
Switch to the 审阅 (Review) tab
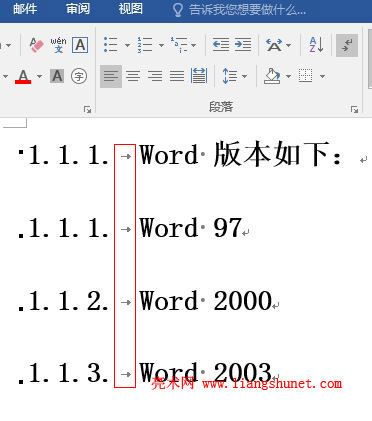coord(78,9)
